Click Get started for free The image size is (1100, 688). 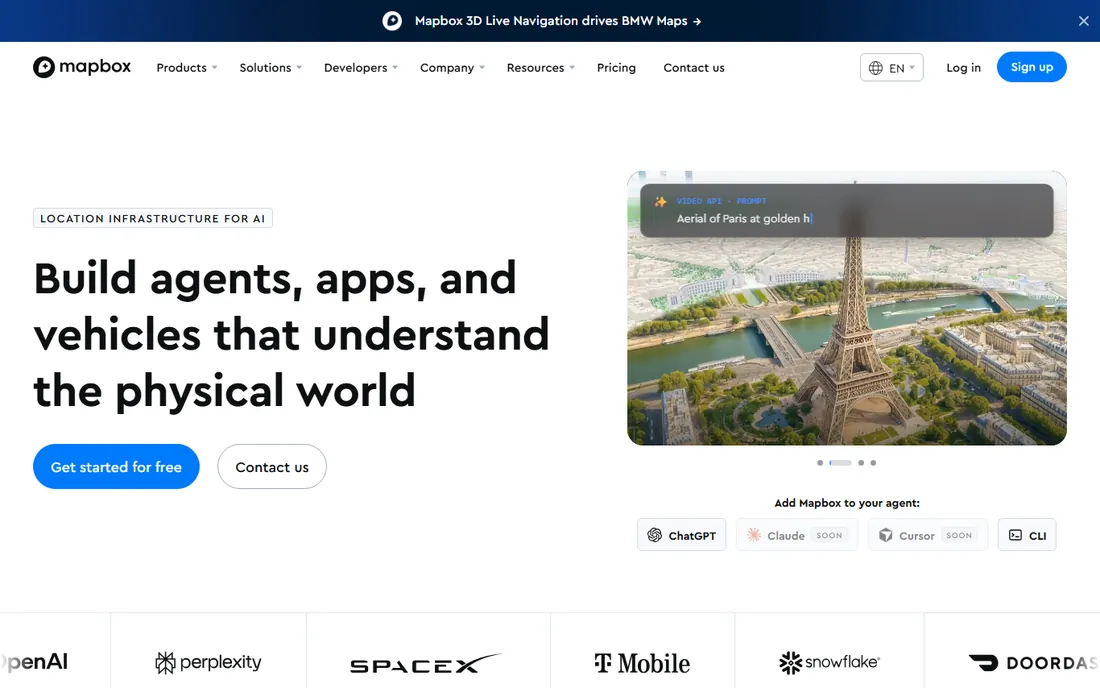tap(116, 466)
